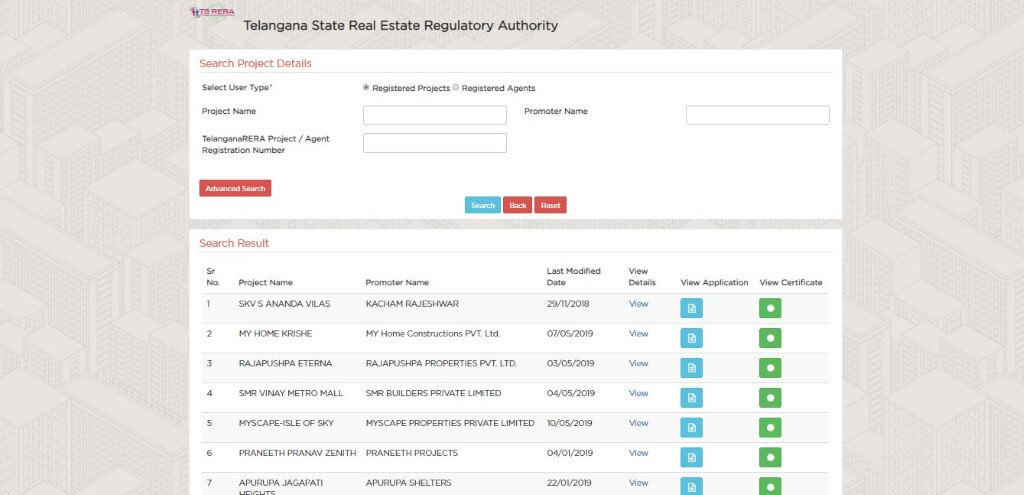
Task: Open application document icon for SMR VINAY METRO MALL
Action: 691,398
